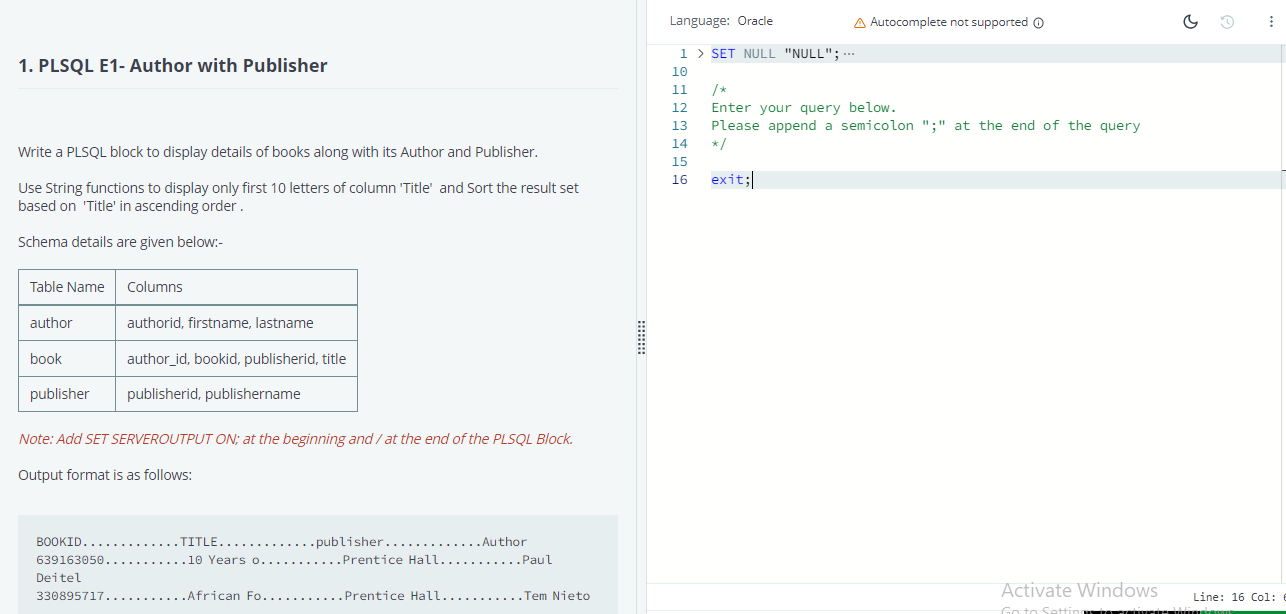This screenshot has height=614, width=1286.
Task: Click line number 1 in the gutter
Action: click(x=683, y=54)
